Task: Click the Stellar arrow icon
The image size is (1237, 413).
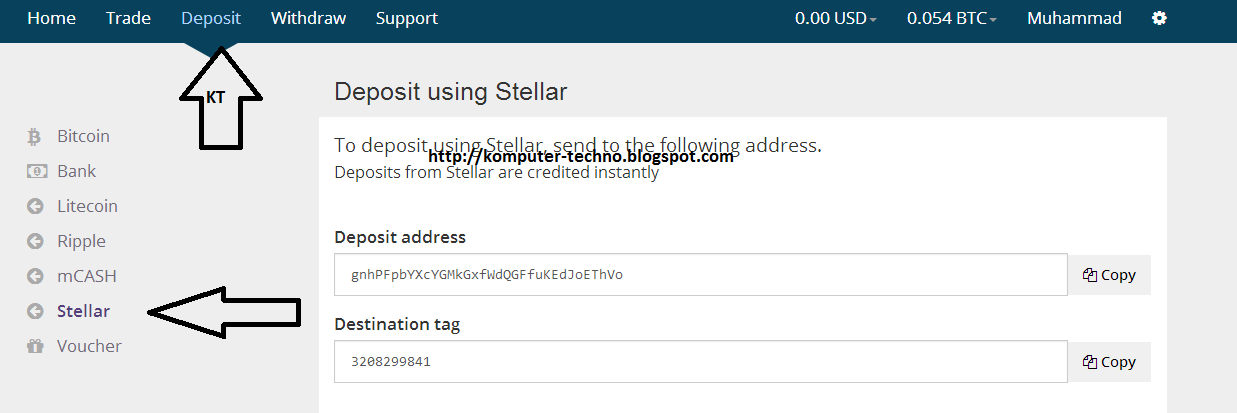Action: click(x=36, y=312)
